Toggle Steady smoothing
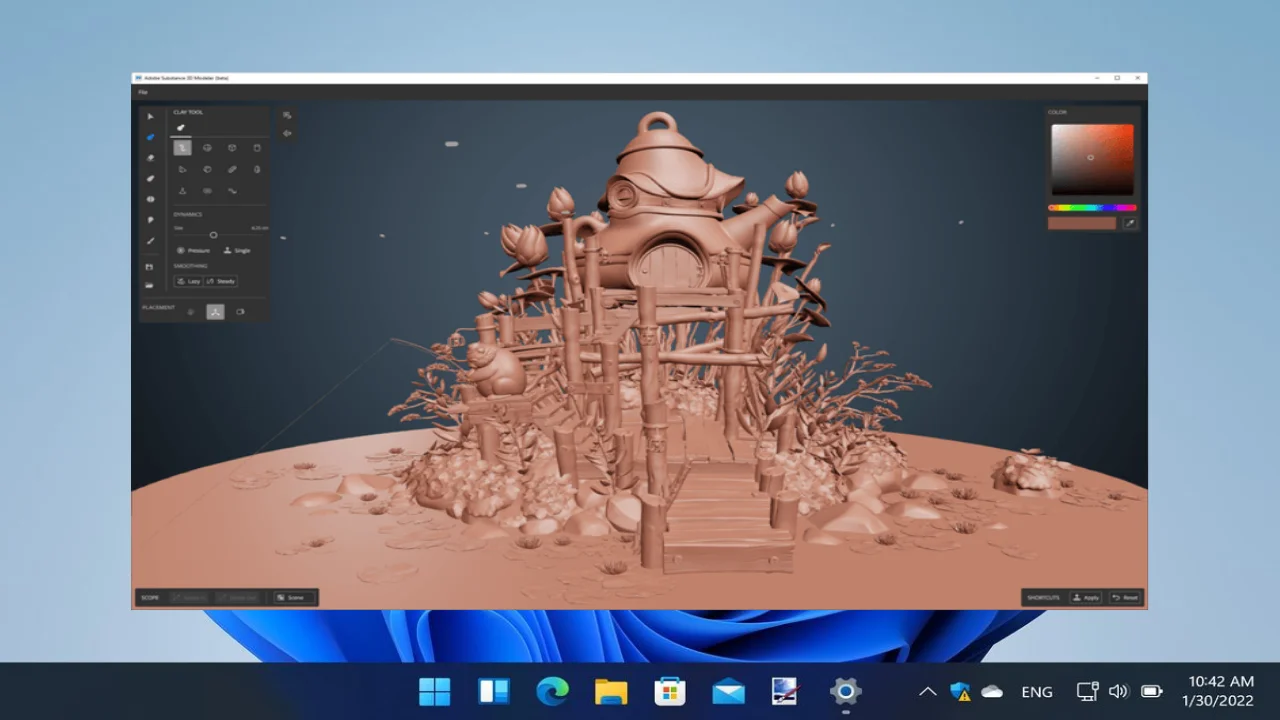This screenshot has height=720, width=1280. click(221, 281)
